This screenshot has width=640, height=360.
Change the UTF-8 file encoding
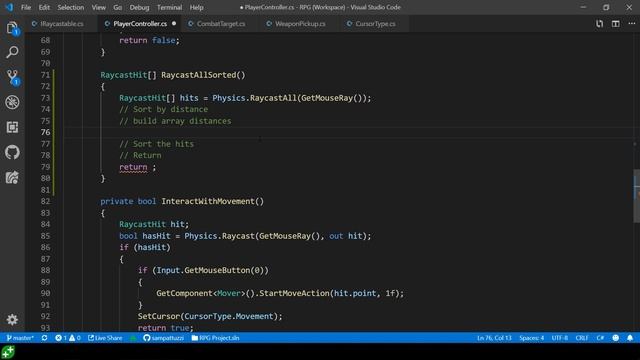coord(560,338)
